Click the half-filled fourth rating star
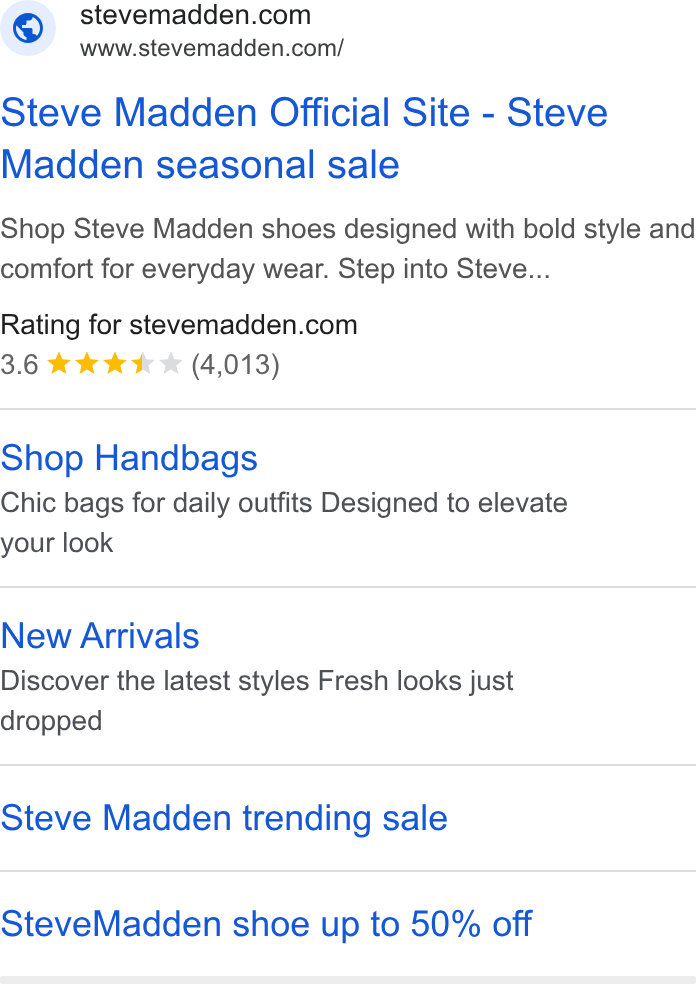 point(143,363)
